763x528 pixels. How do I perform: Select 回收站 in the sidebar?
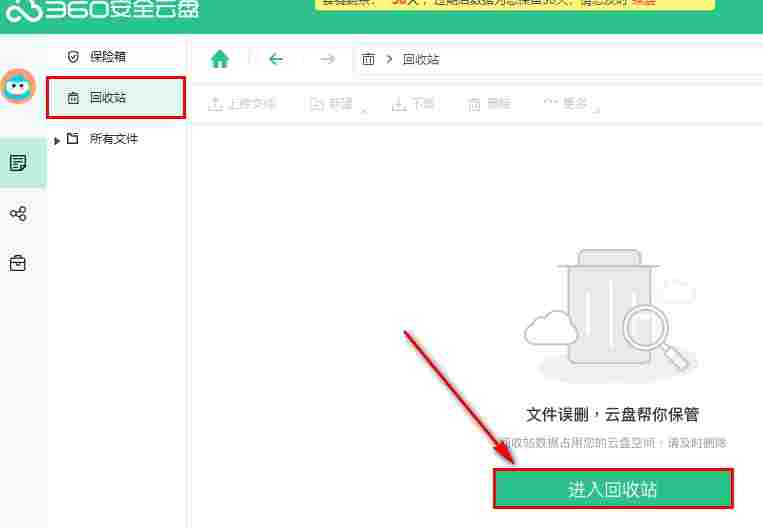coord(116,97)
